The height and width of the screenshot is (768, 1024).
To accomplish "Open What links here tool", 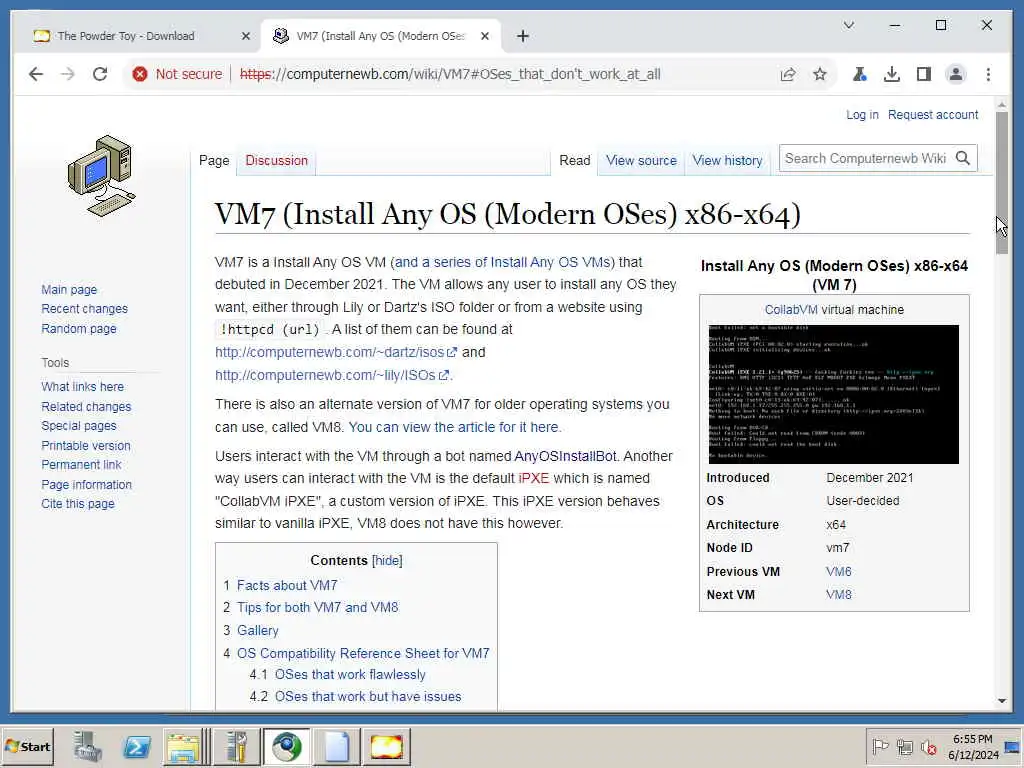I will [82, 387].
